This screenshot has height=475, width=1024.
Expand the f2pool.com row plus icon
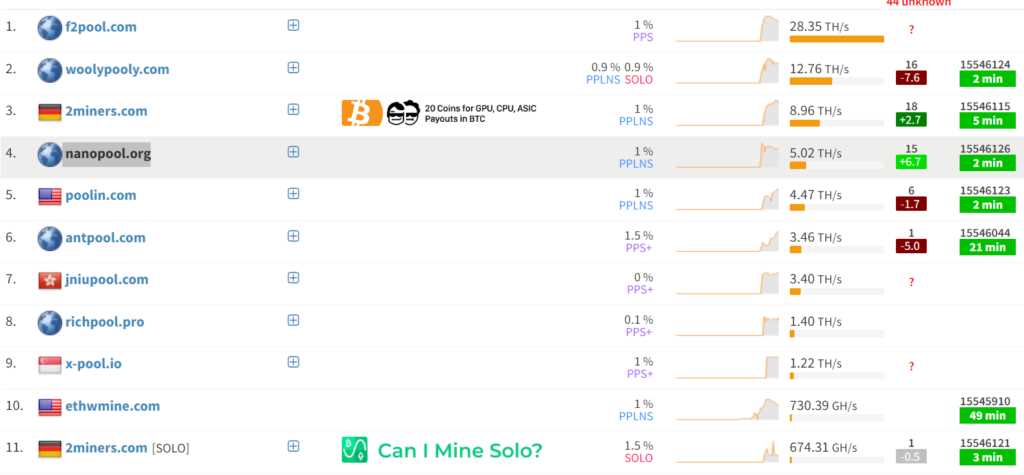click(293, 26)
